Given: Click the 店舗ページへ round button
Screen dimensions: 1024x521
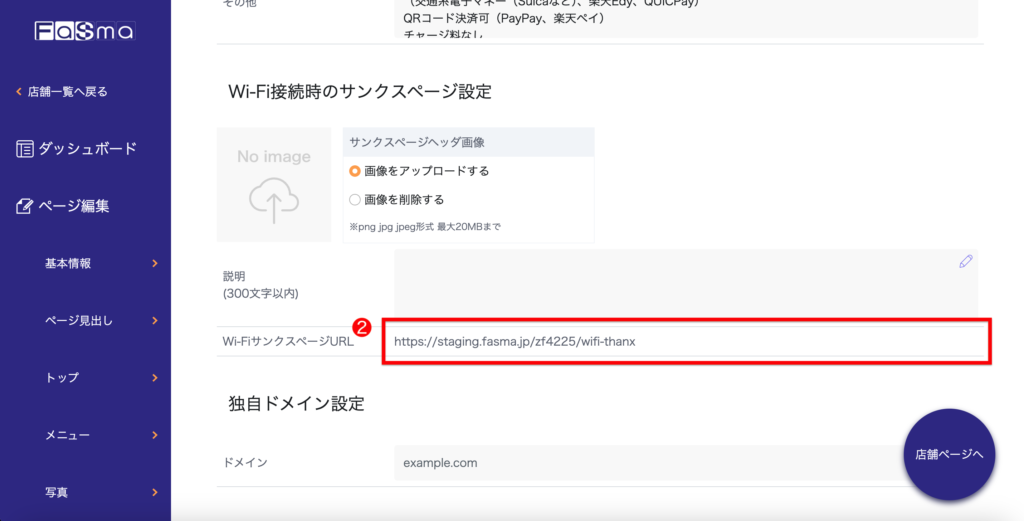Looking at the screenshot, I should coord(949,454).
